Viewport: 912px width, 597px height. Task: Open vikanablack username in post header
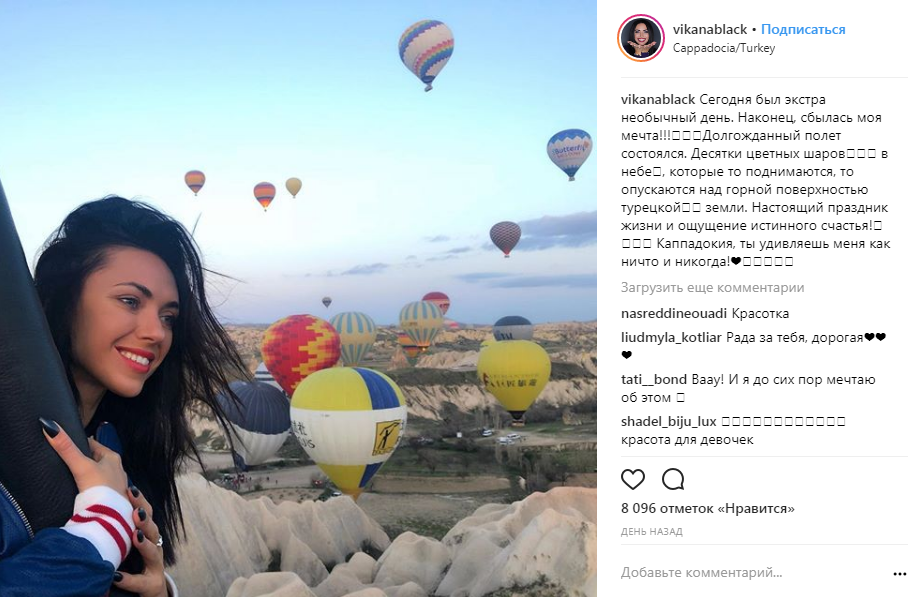click(x=710, y=29)
